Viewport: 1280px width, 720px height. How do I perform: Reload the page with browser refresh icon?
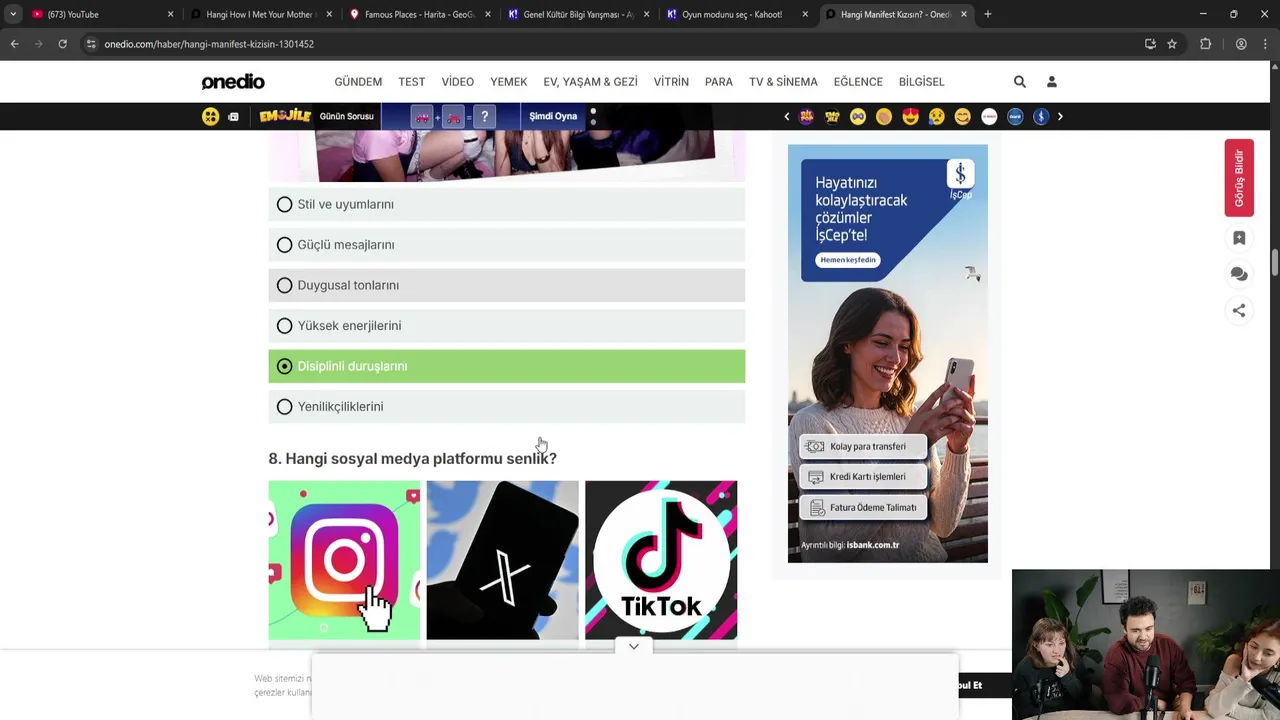(x=62, y=44)
